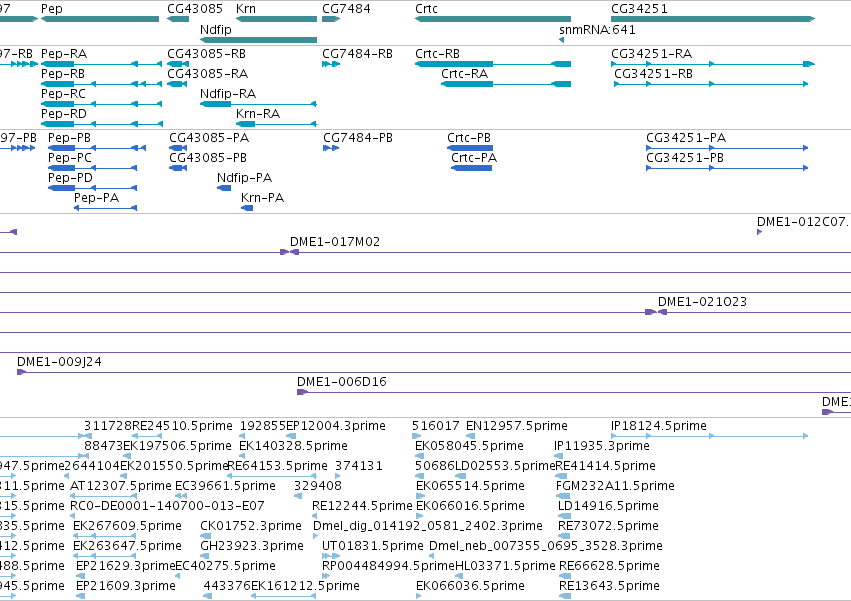Select EST IP18124.5prime

click(x=710, y=436)
